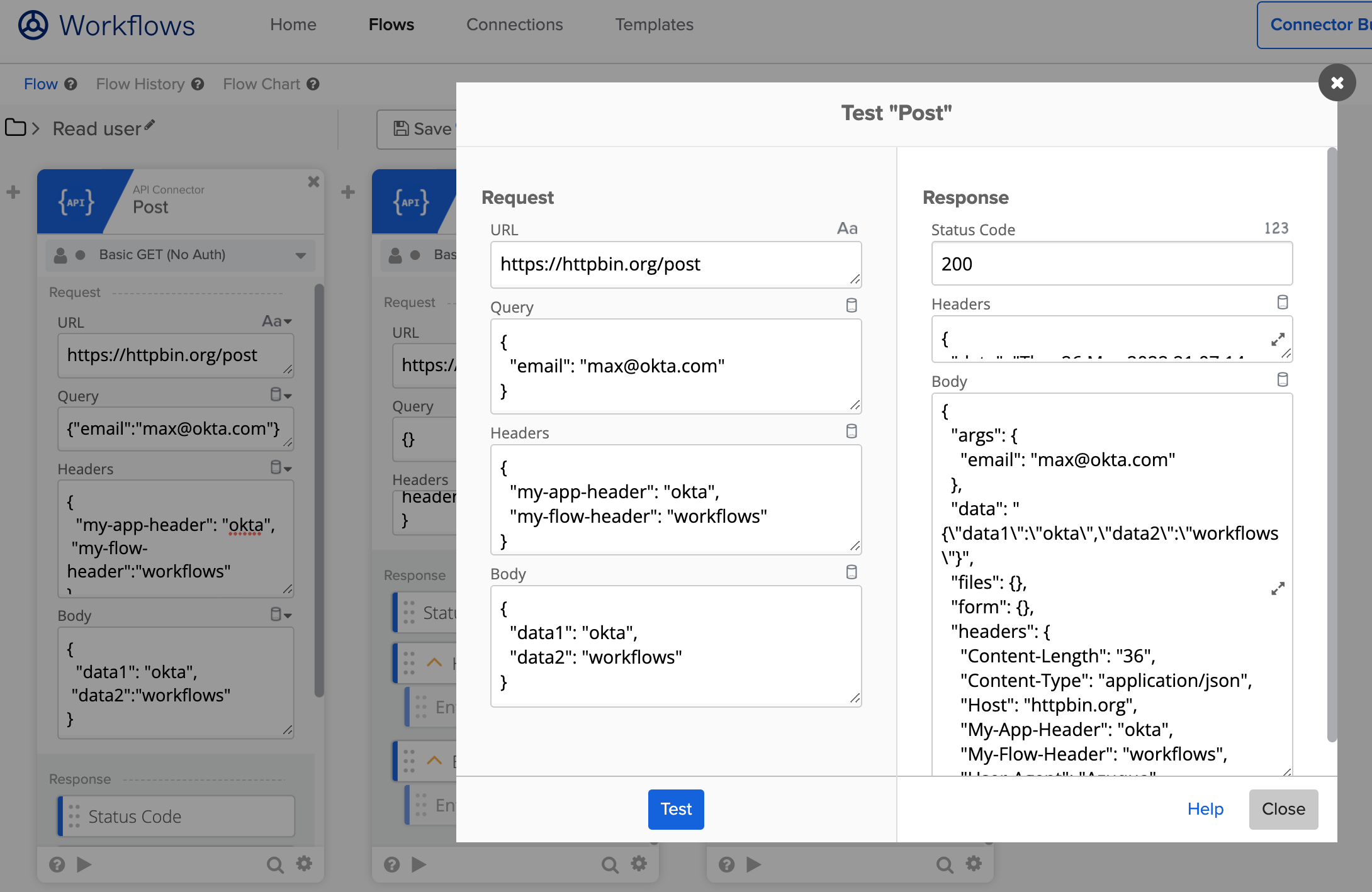Click the play icon under the Post card

[84, 864]
